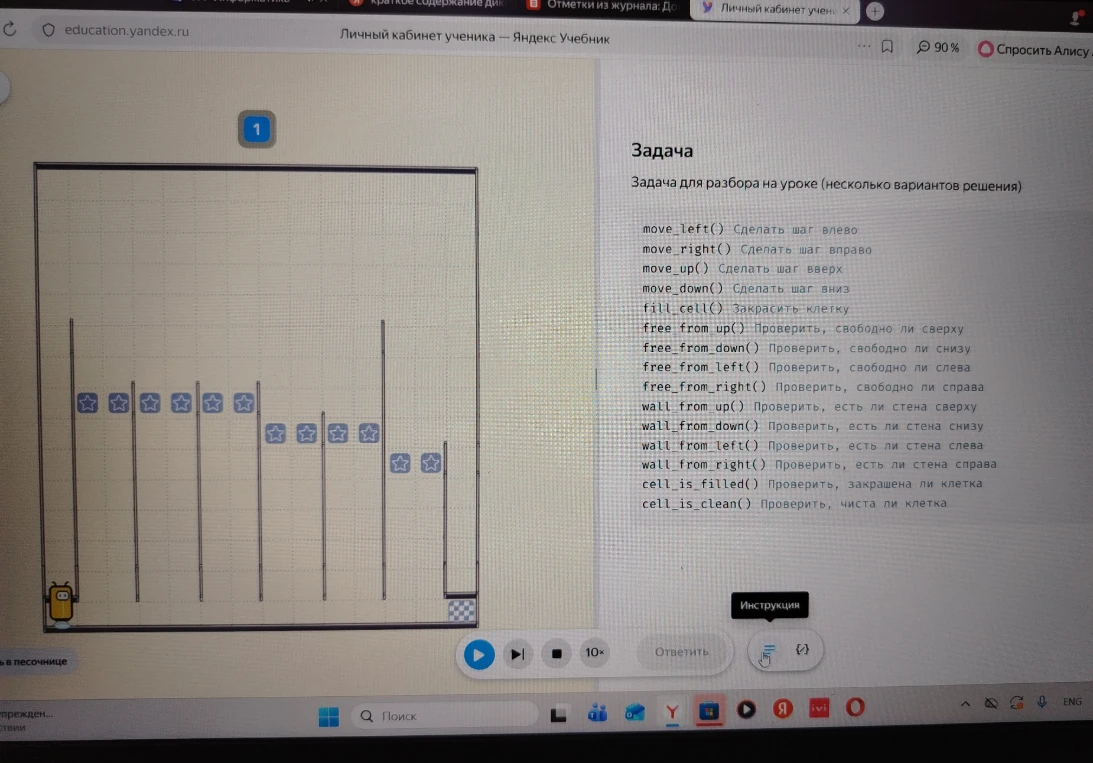Screen dimensions: 1093x763
Task: Click the wall_from_right() command line
Action: [819, 464]
